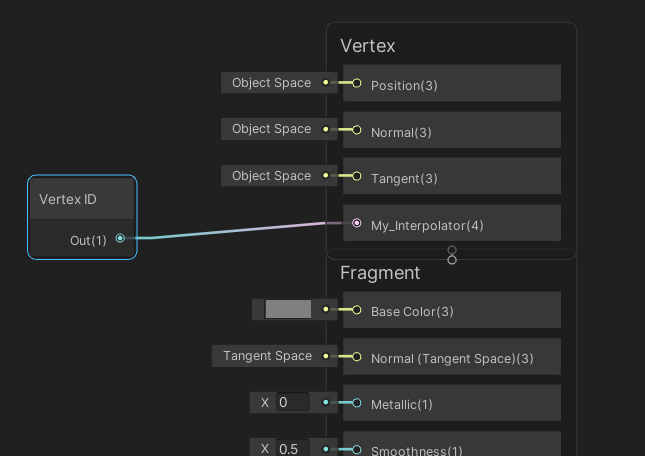Select the Fragment block header
This screenshot has width=645, height=456.
tap(380, 273)
